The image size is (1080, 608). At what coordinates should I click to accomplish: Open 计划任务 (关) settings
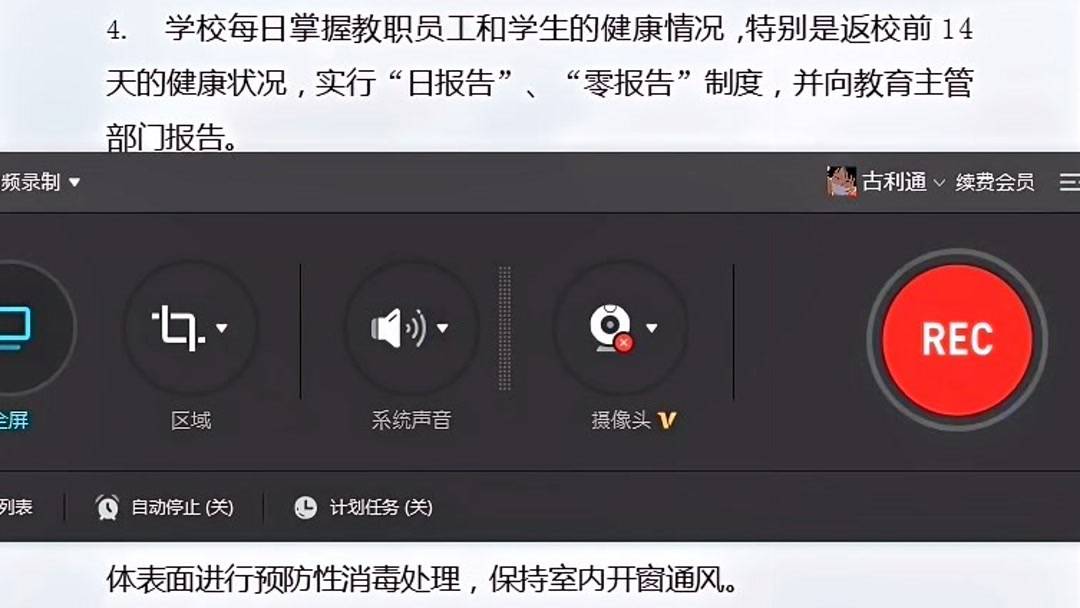[381, 507]
